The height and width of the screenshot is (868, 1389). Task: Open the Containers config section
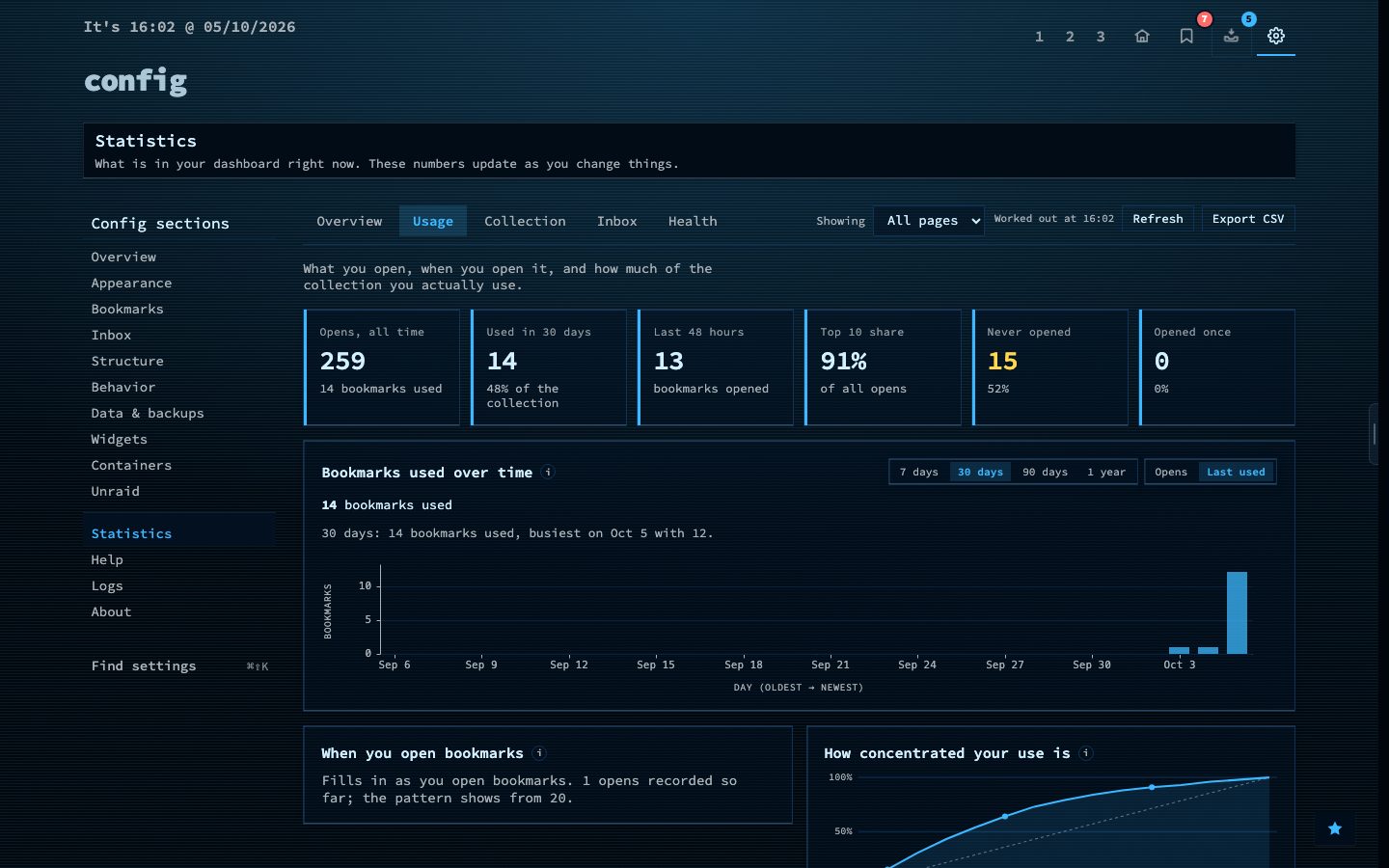[x=179, y=465]
